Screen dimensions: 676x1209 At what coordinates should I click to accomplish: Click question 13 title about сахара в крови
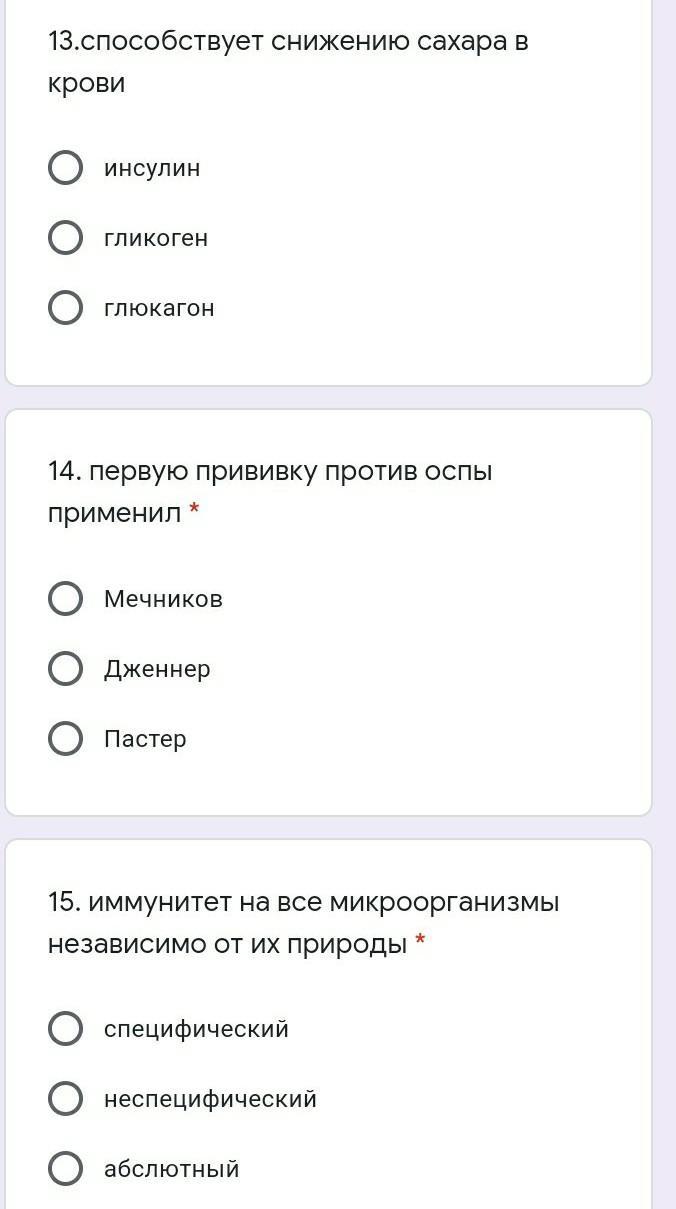[288, 62]
